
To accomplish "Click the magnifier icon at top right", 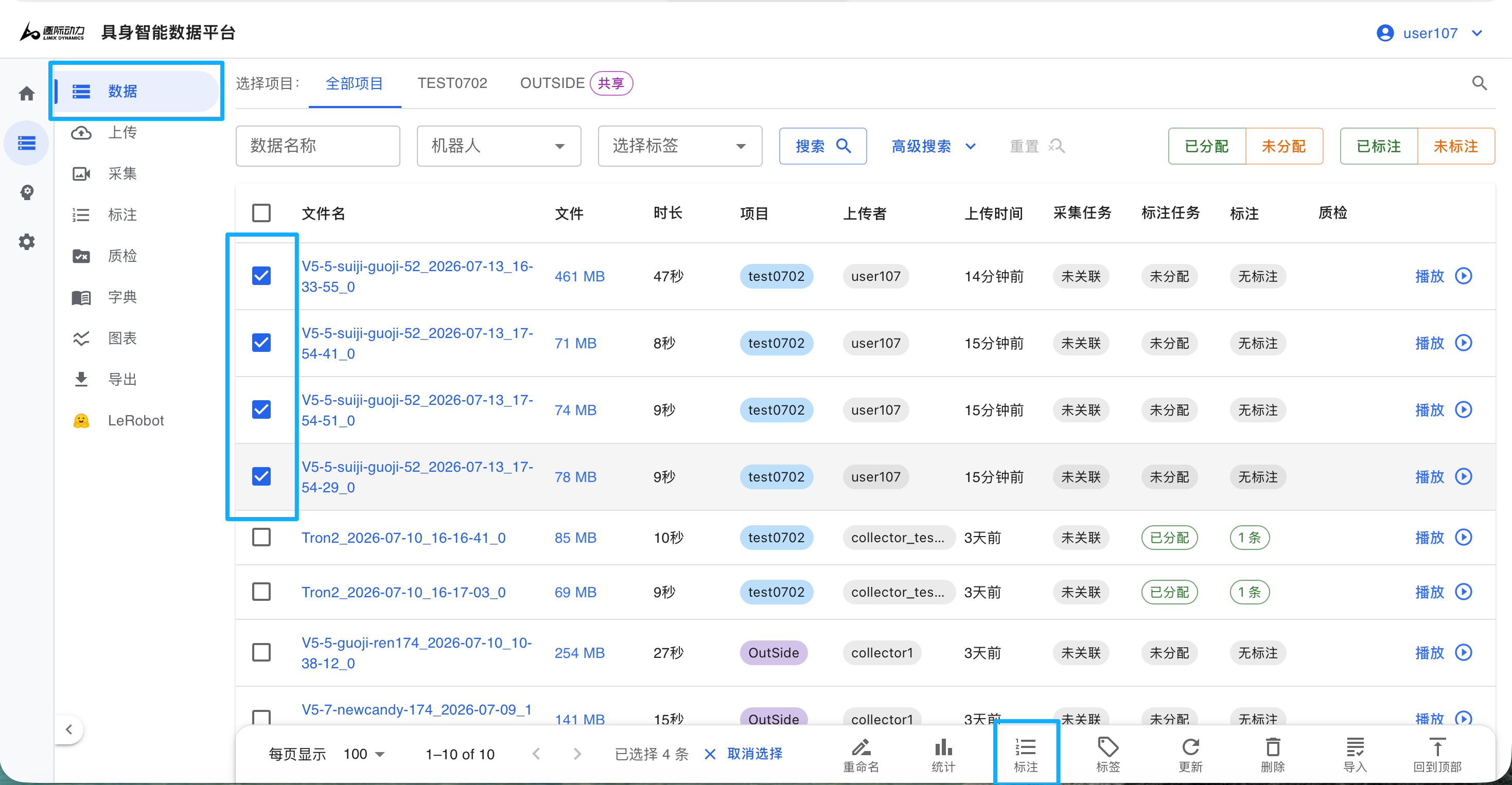I will click(1479, 83).
